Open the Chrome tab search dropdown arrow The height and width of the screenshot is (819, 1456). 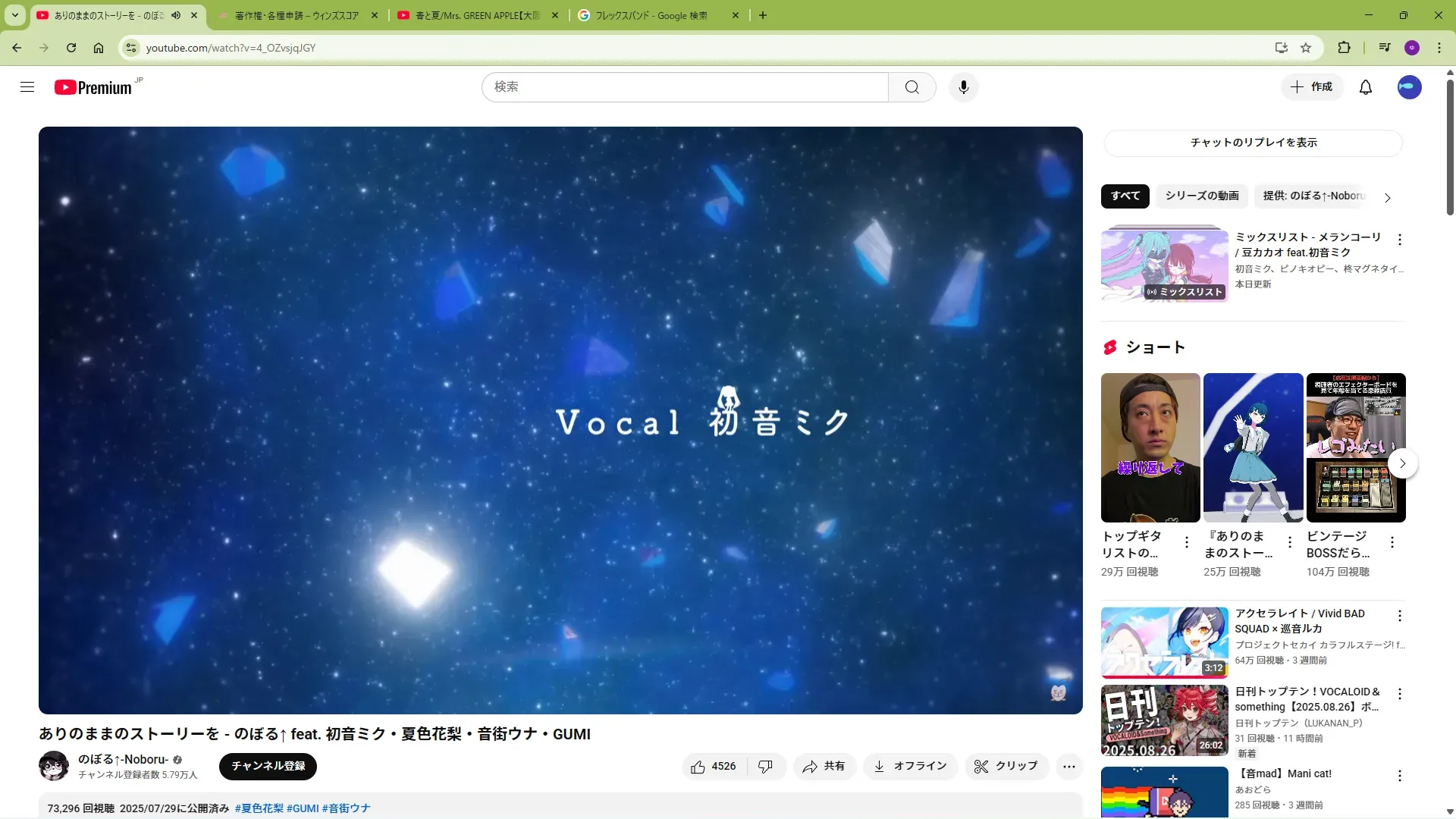pyautogui.click(x=15, y=15)
